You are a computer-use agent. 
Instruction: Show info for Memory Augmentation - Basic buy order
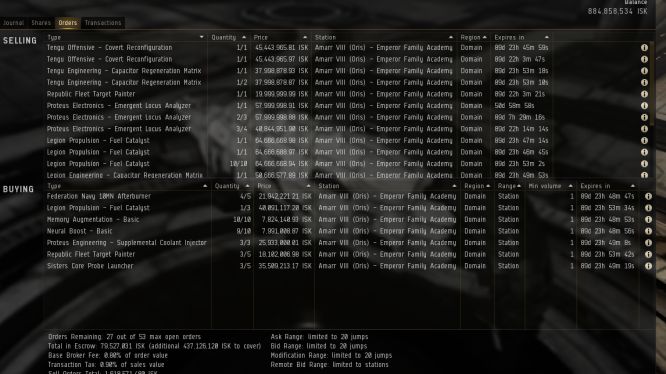pyautogui.click(x=648, y=220)
